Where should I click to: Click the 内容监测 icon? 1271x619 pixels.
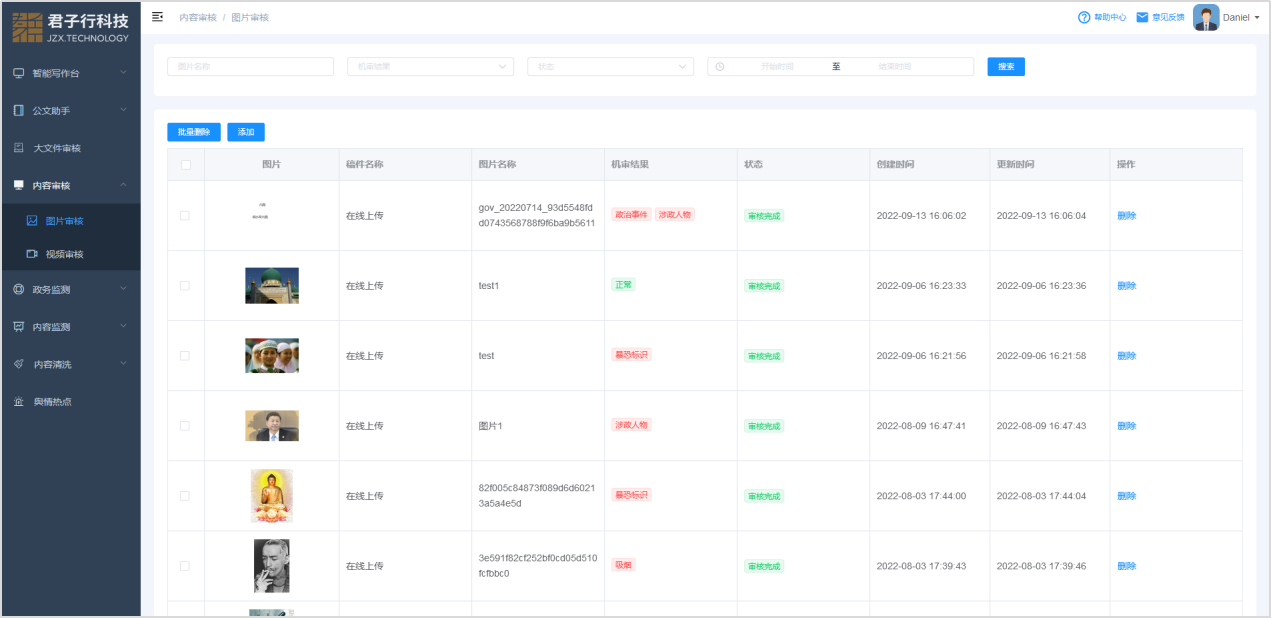coord(19,327)
